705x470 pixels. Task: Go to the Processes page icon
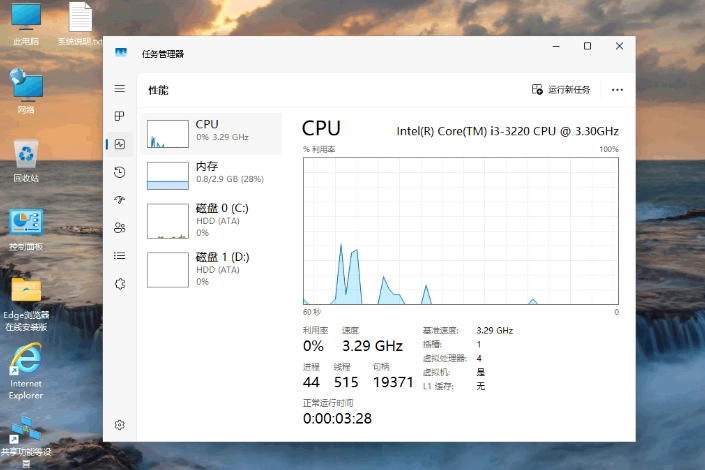(x=120, y=116)
